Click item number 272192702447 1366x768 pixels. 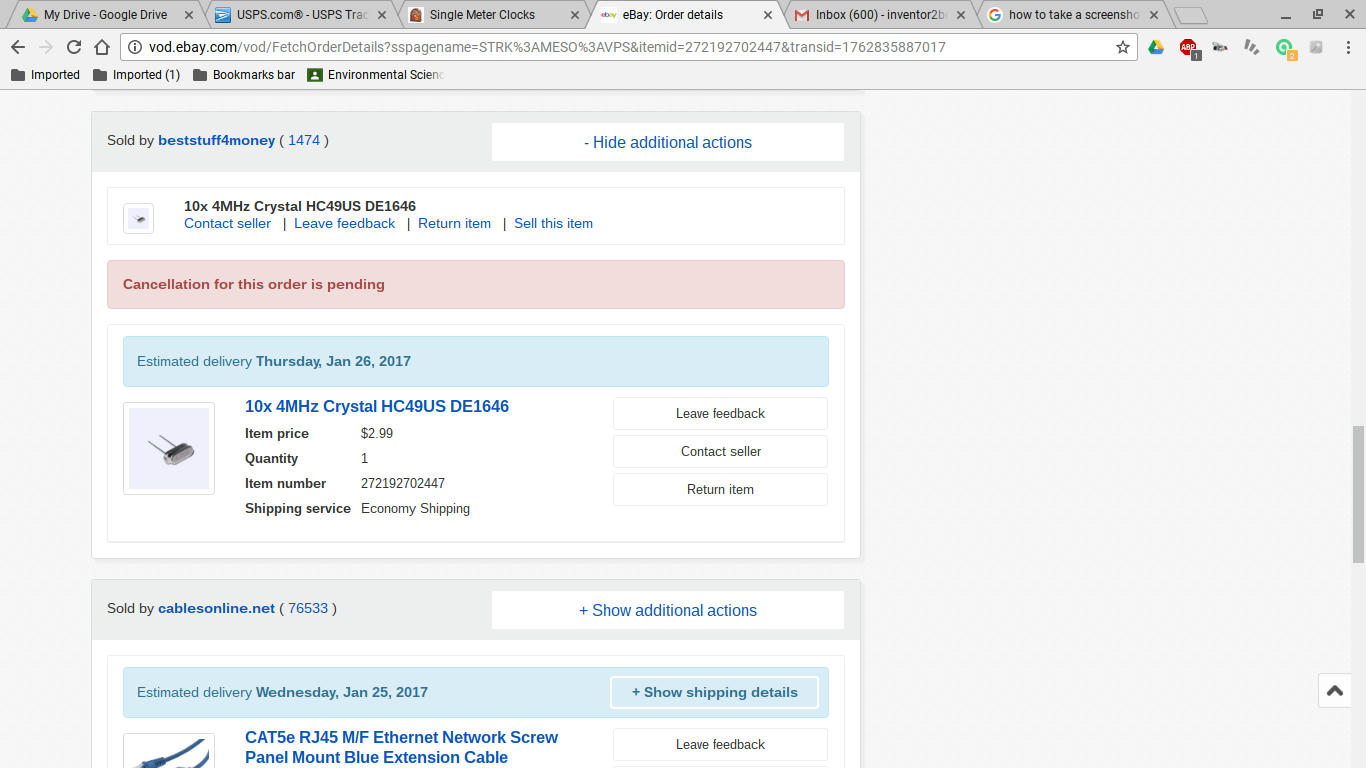pos(403,483)
